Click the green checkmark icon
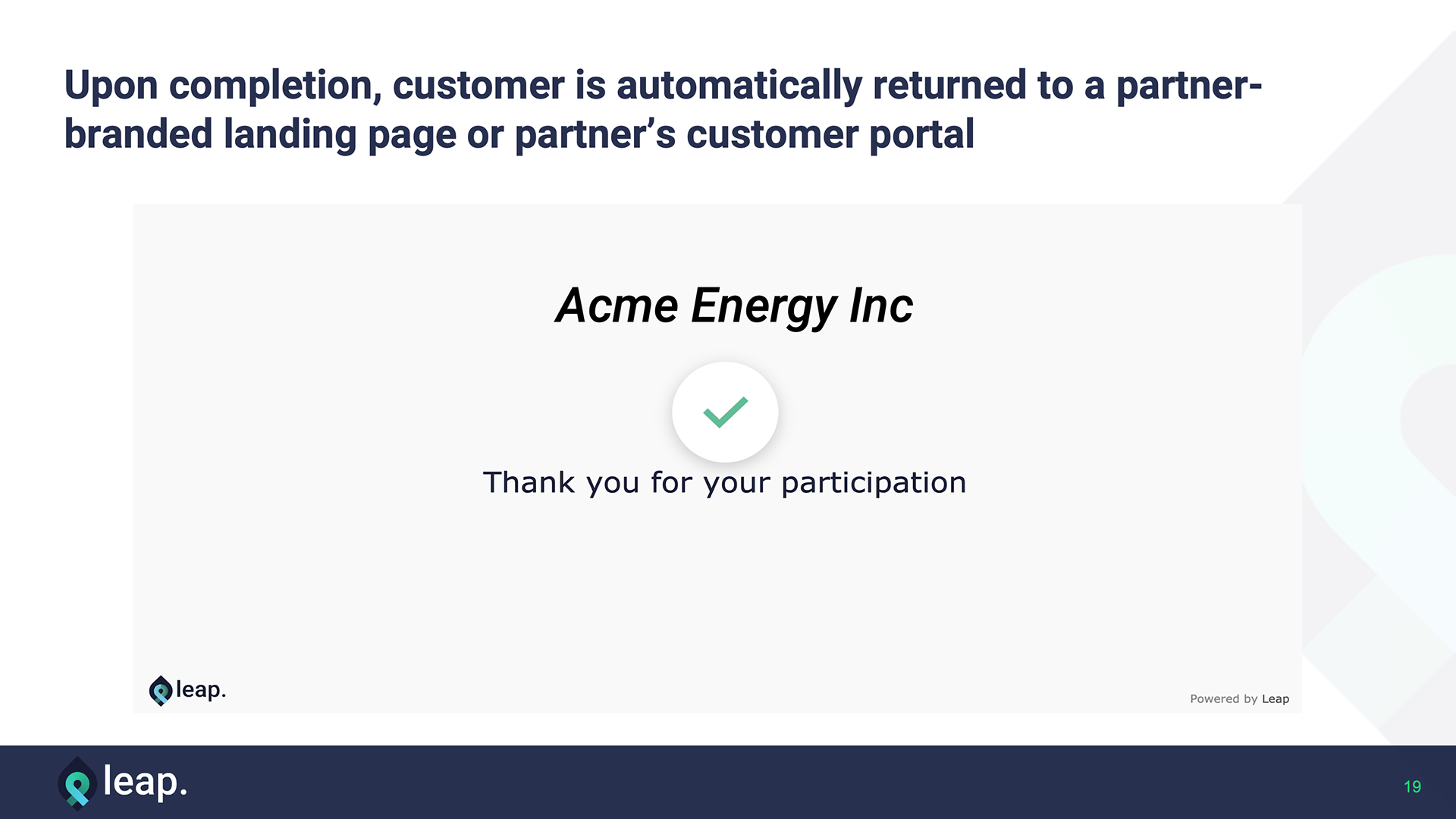This screenshot has width=1456, height=819. pos(725,412)
